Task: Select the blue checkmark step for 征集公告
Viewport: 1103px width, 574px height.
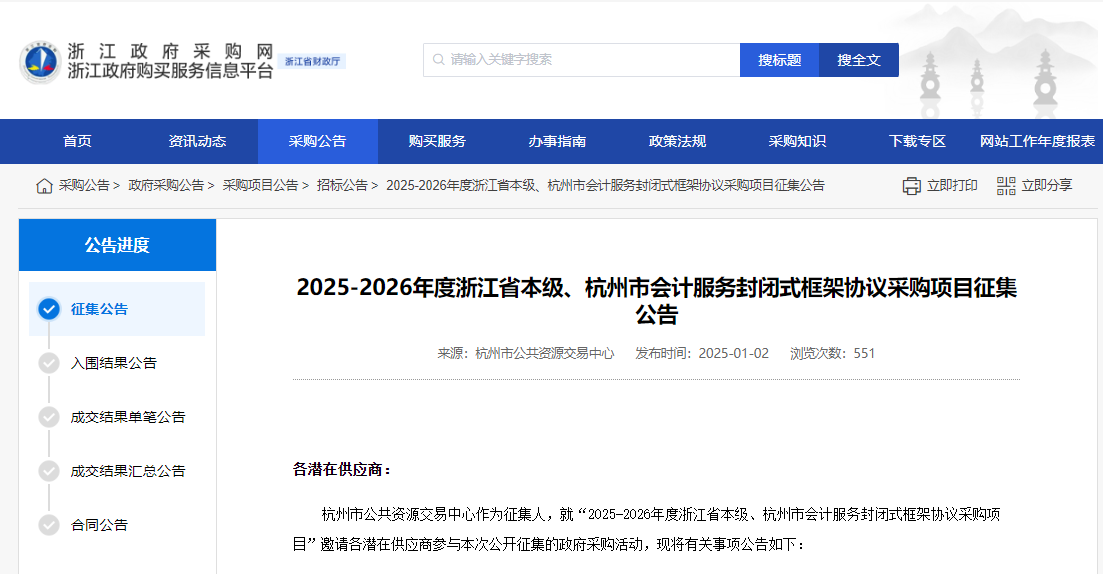Action: (49, 309)
